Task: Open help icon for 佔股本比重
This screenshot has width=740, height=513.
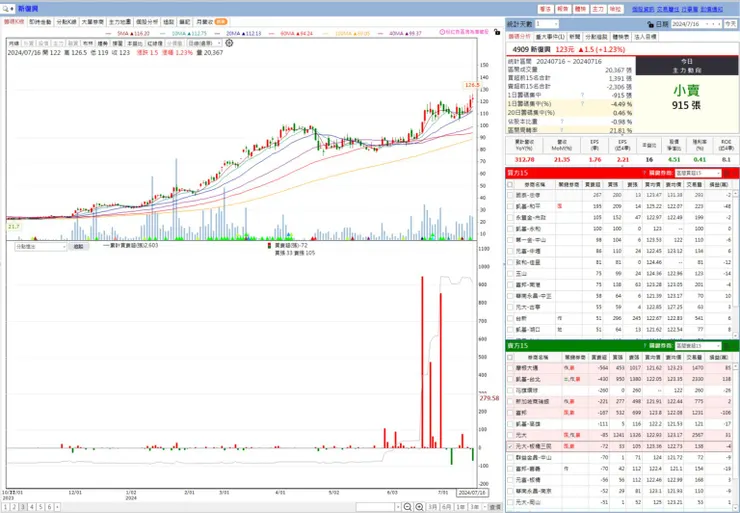Action: click(x=562, y=121)
